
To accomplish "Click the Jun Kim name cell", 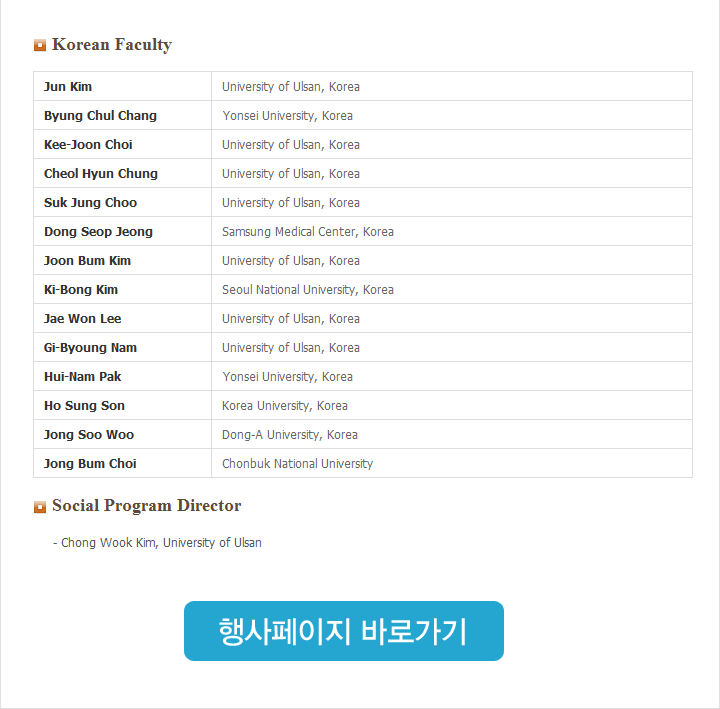I will (123, 86).
